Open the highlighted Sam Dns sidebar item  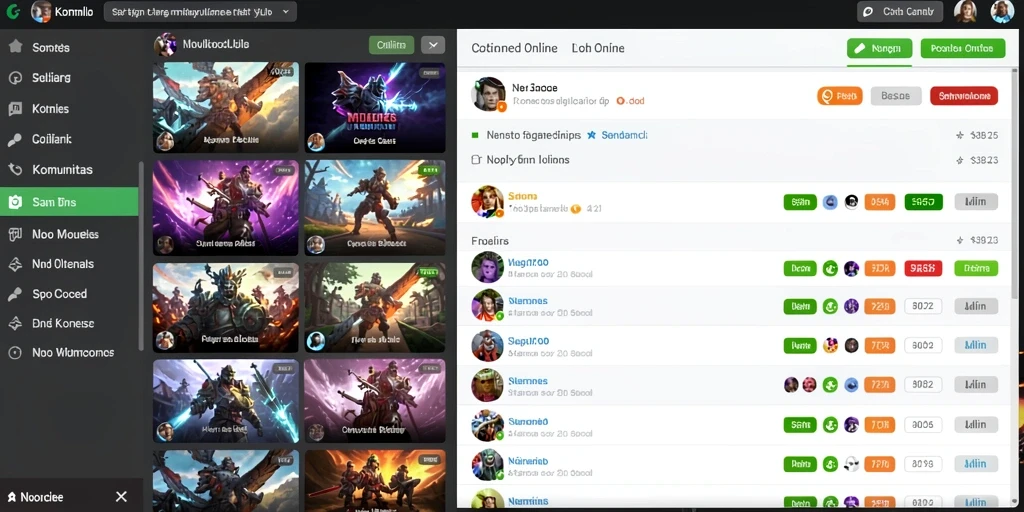pyautogui.click(x=69, y=202)
